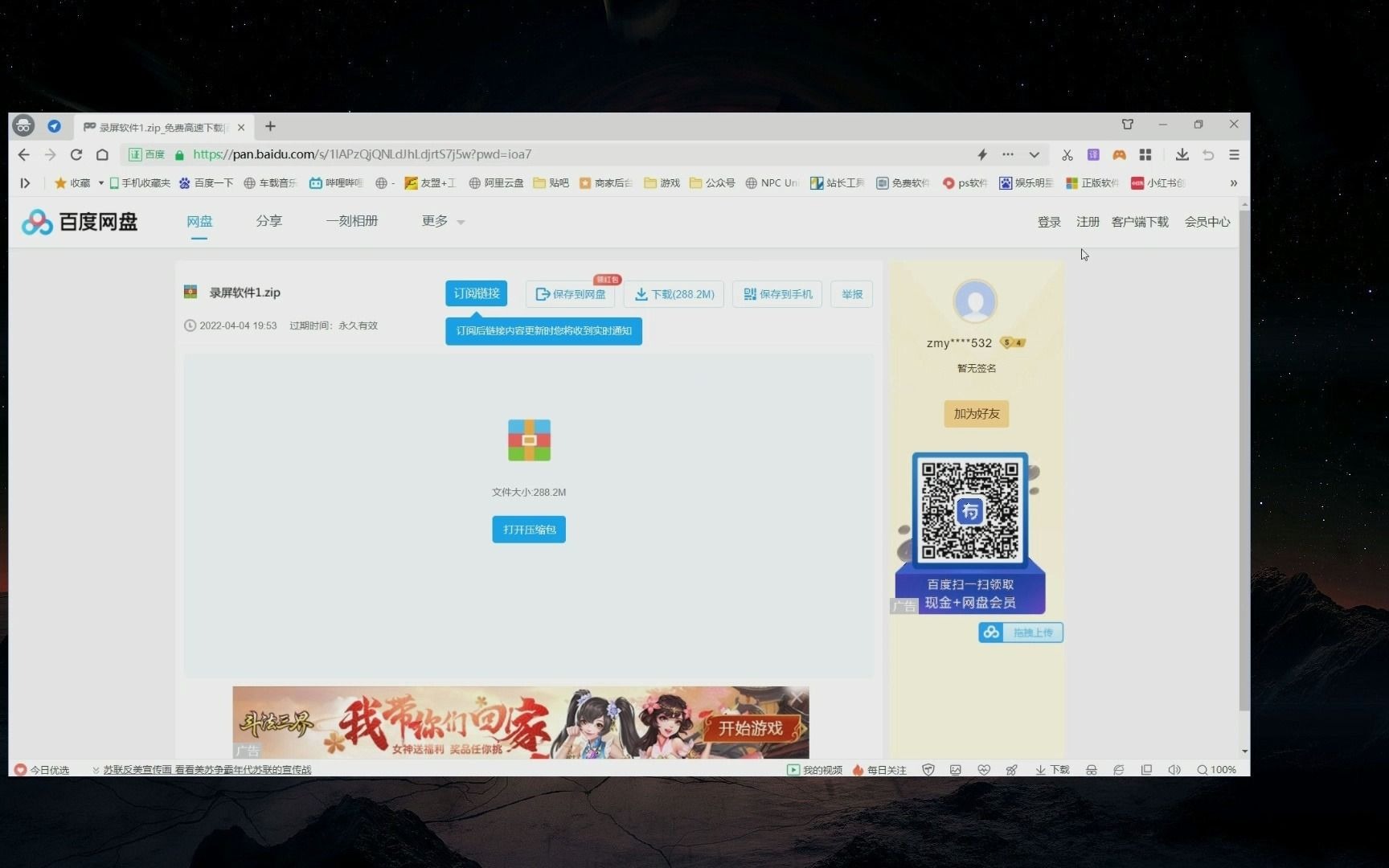
Task: Click the 100% zoom level control
Action: 1216,770
